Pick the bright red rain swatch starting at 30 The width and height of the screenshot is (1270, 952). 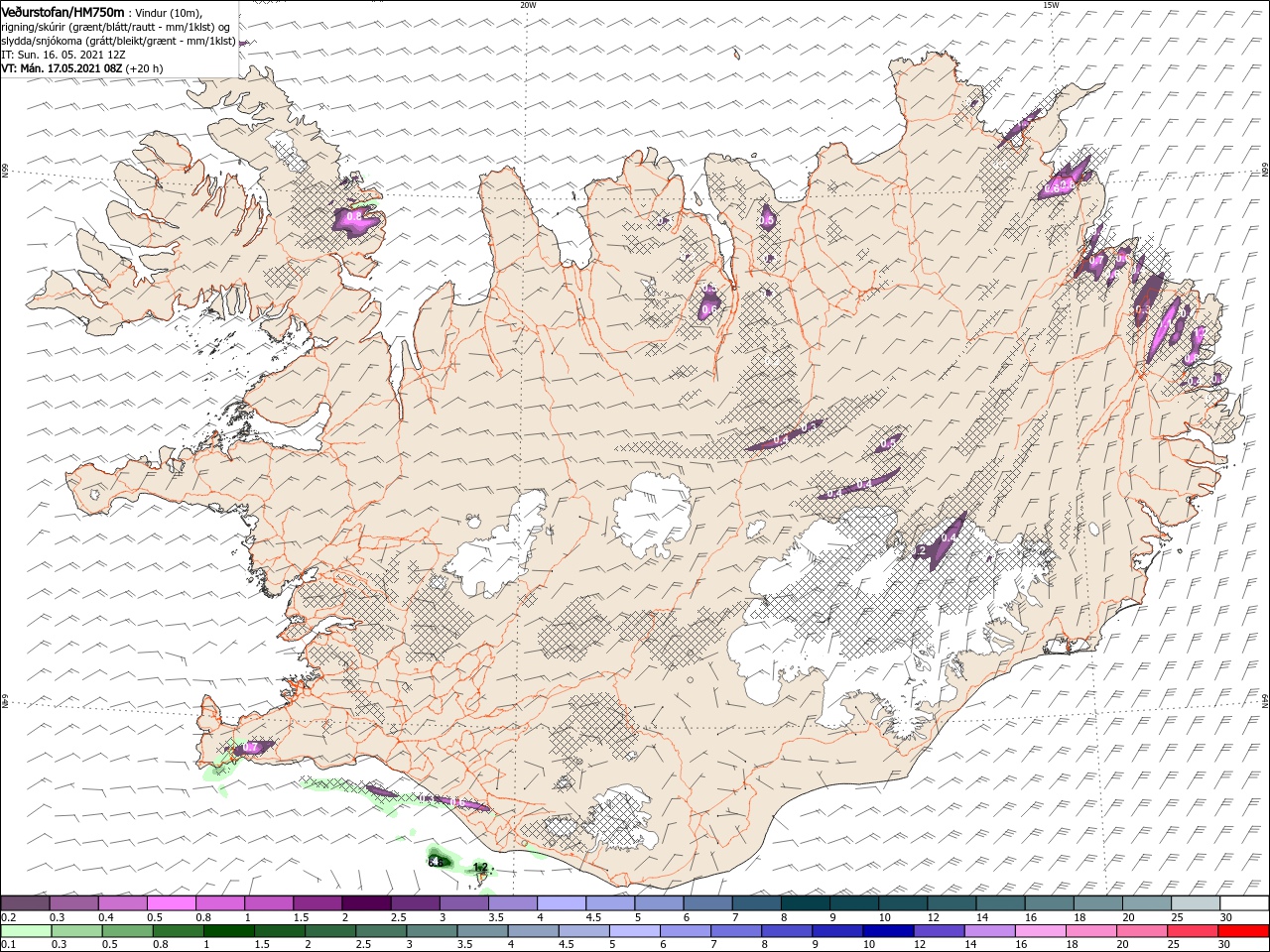[x=1244, y=931]
